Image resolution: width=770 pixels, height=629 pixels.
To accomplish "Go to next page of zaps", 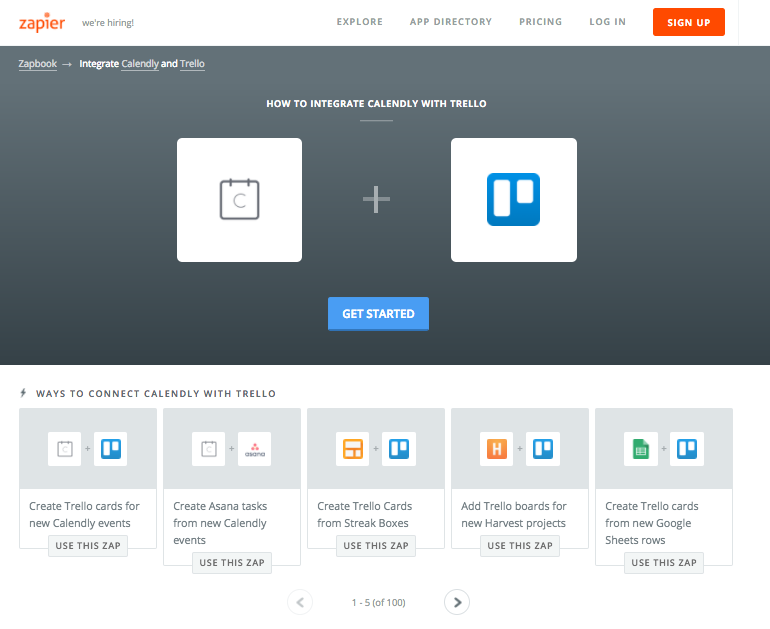I will point(457,602).
